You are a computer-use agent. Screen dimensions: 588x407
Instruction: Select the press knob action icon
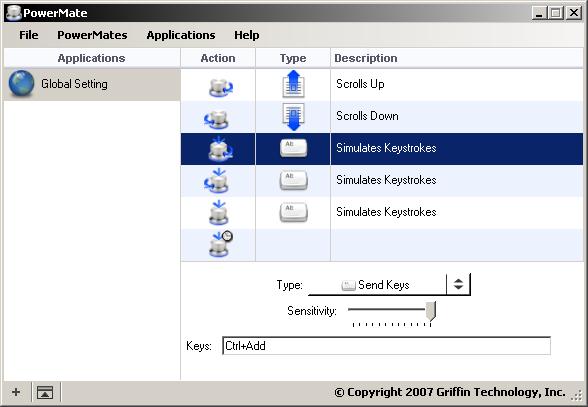[219, 213]
